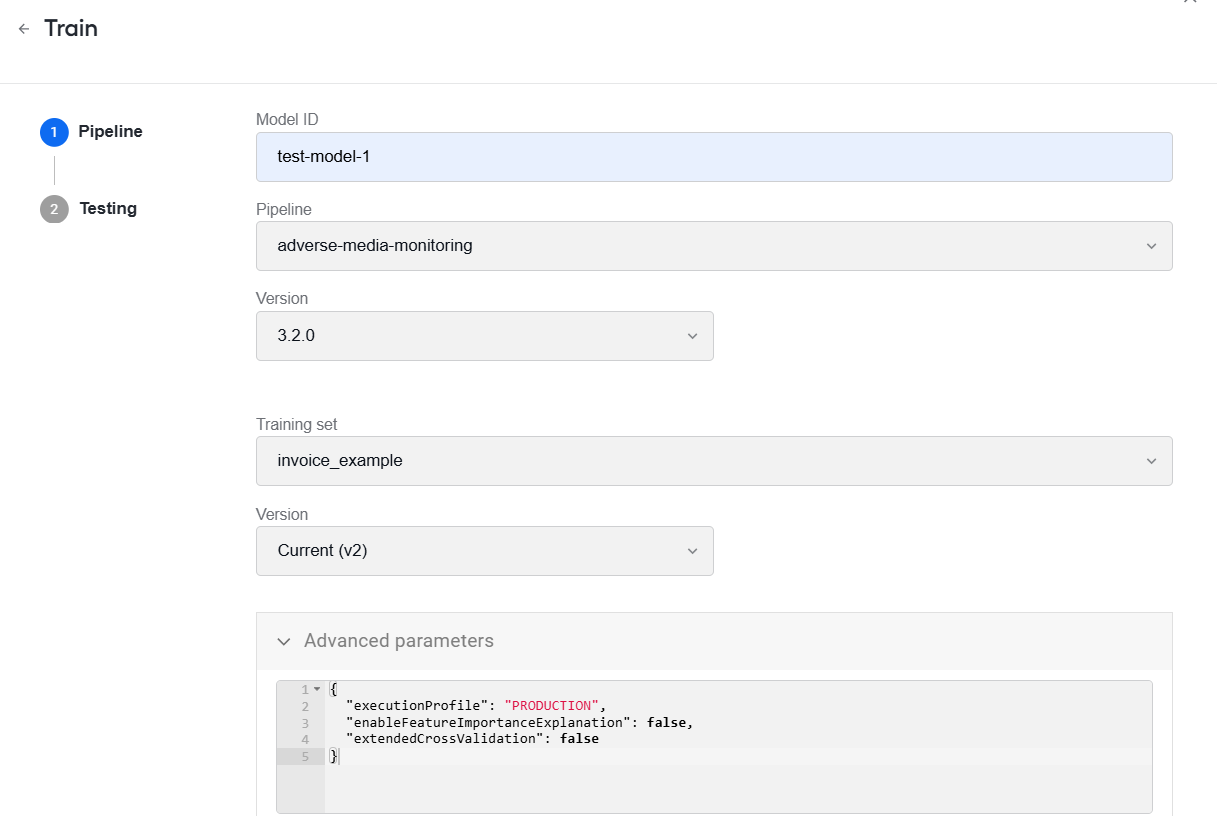Go back using the arrow beside Train
Screen dimensions: 1217x816
24,29
